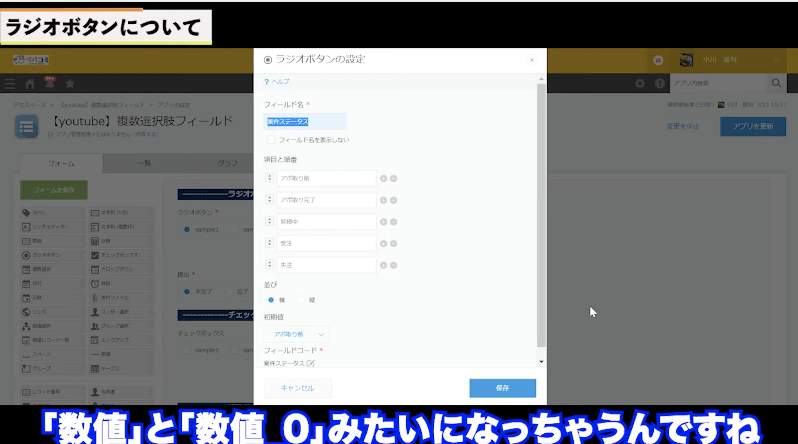This screenshot has height=444, width=798.
Task: Click the 保存 save button
Action: [502, 388]
